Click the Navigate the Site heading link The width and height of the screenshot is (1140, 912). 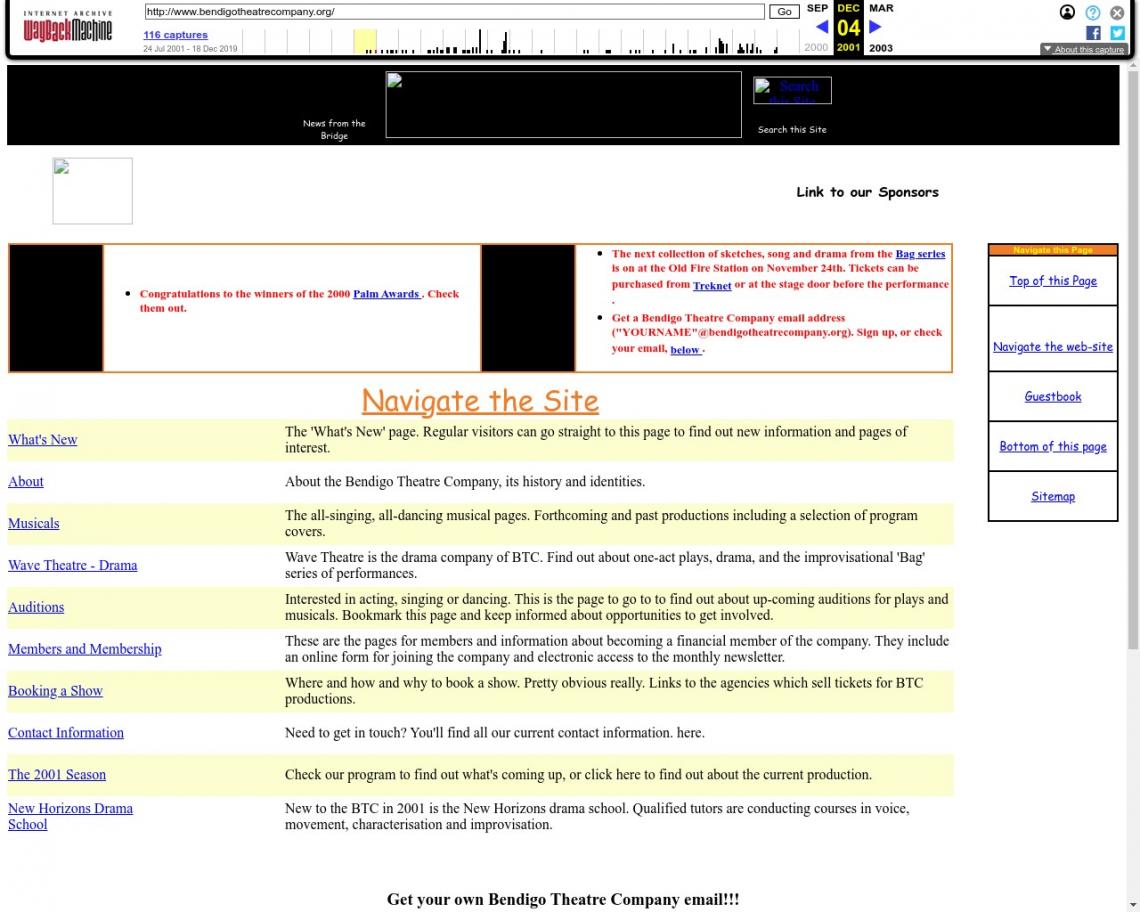coord(480,401)
